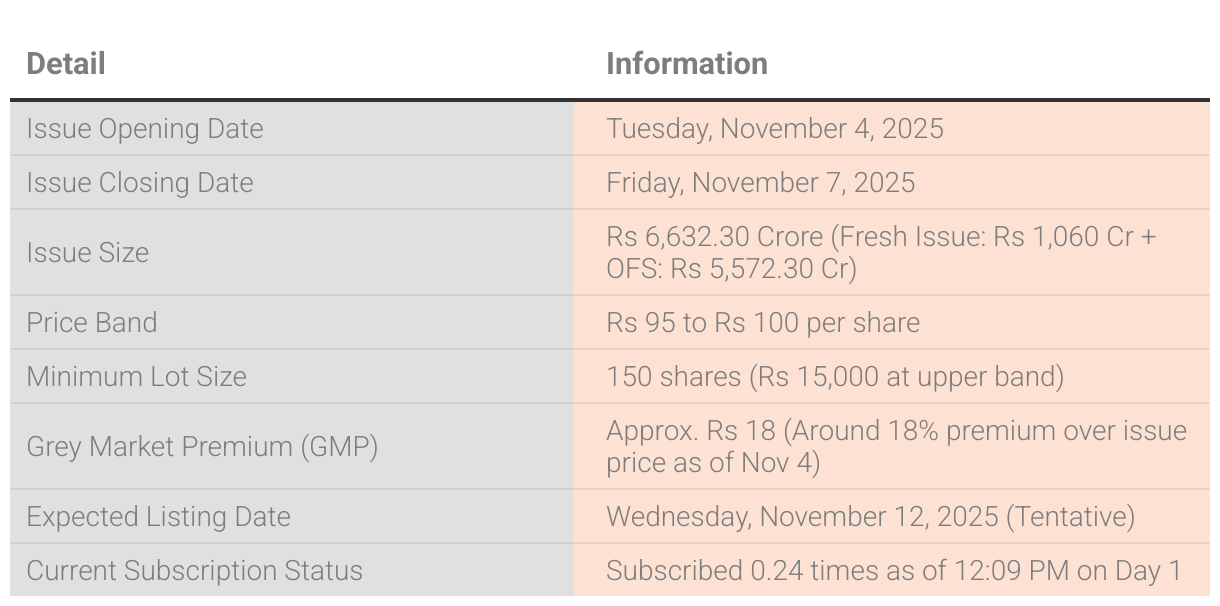This screenshot has height=606, width=1220.
Task: Click the OFS: Rs 5,572.30 Cr text
Action: 731,269
